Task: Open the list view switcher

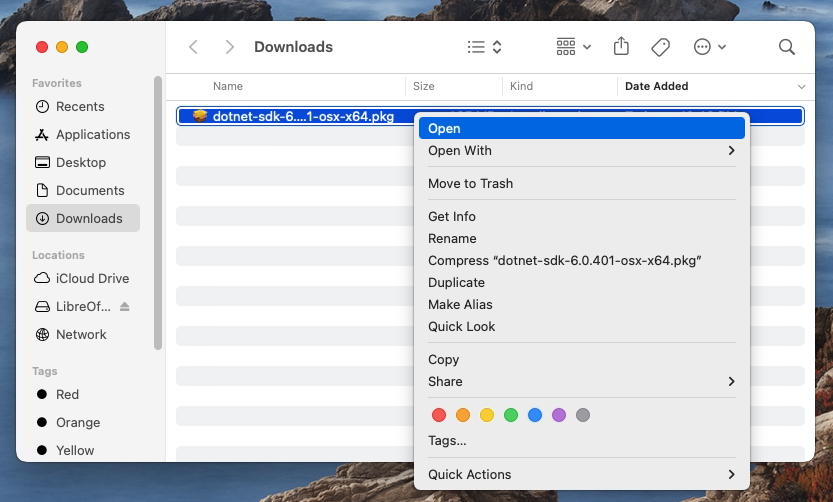Action: [484, 47]
